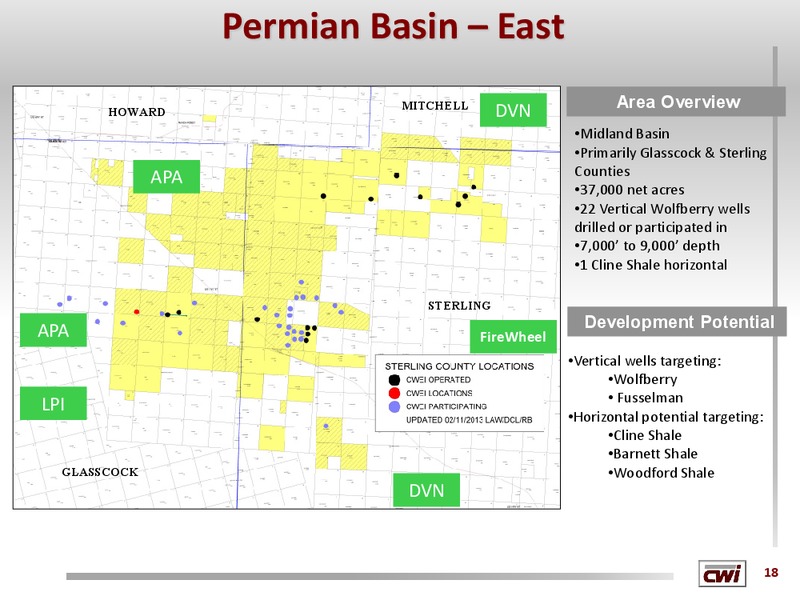This screenshot has width=800, height=600.
Task: Click the Cline Shale sub-bullet
Action: coord(645,435)
